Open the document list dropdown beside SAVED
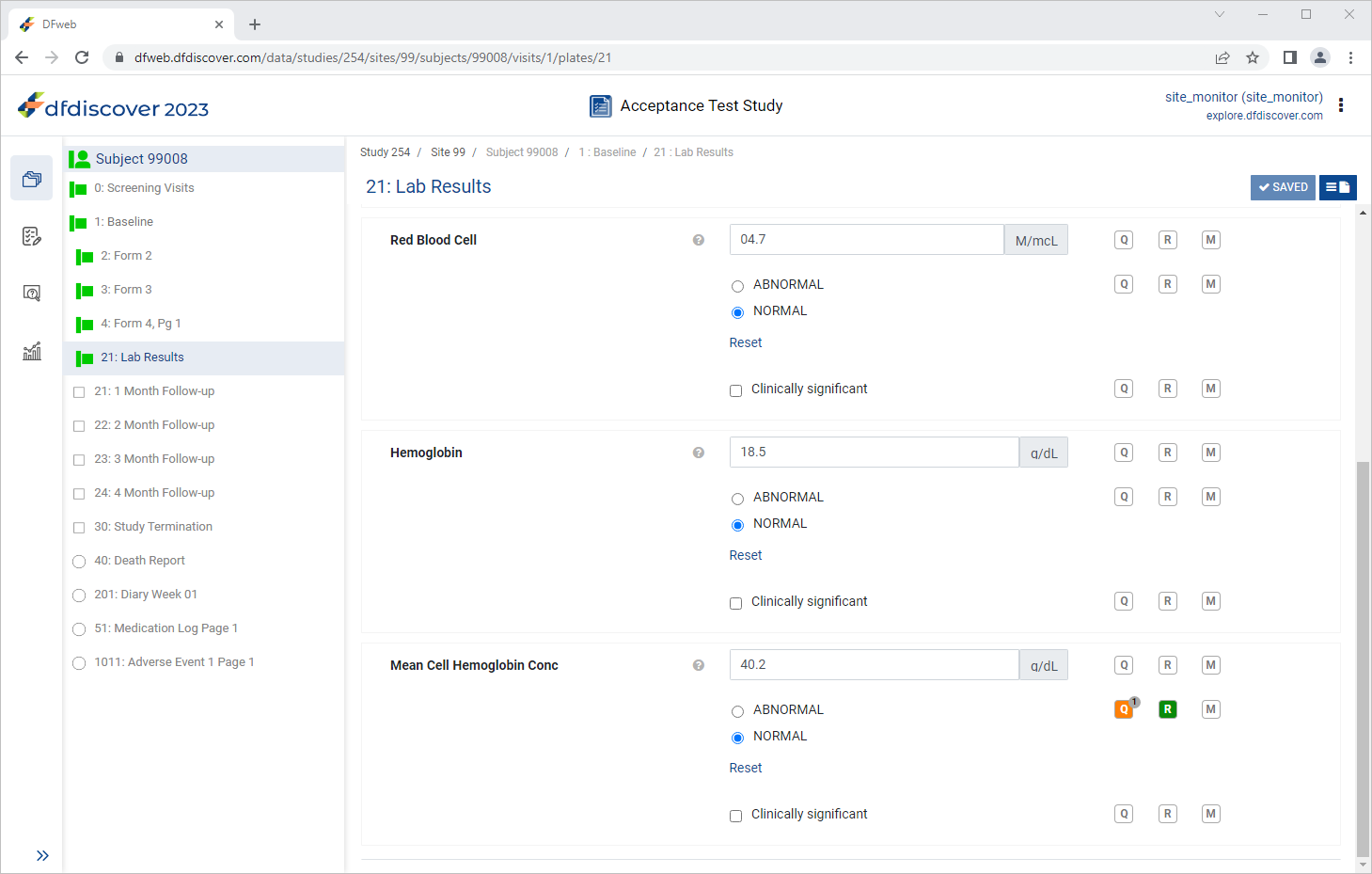 coord(1338,187)
